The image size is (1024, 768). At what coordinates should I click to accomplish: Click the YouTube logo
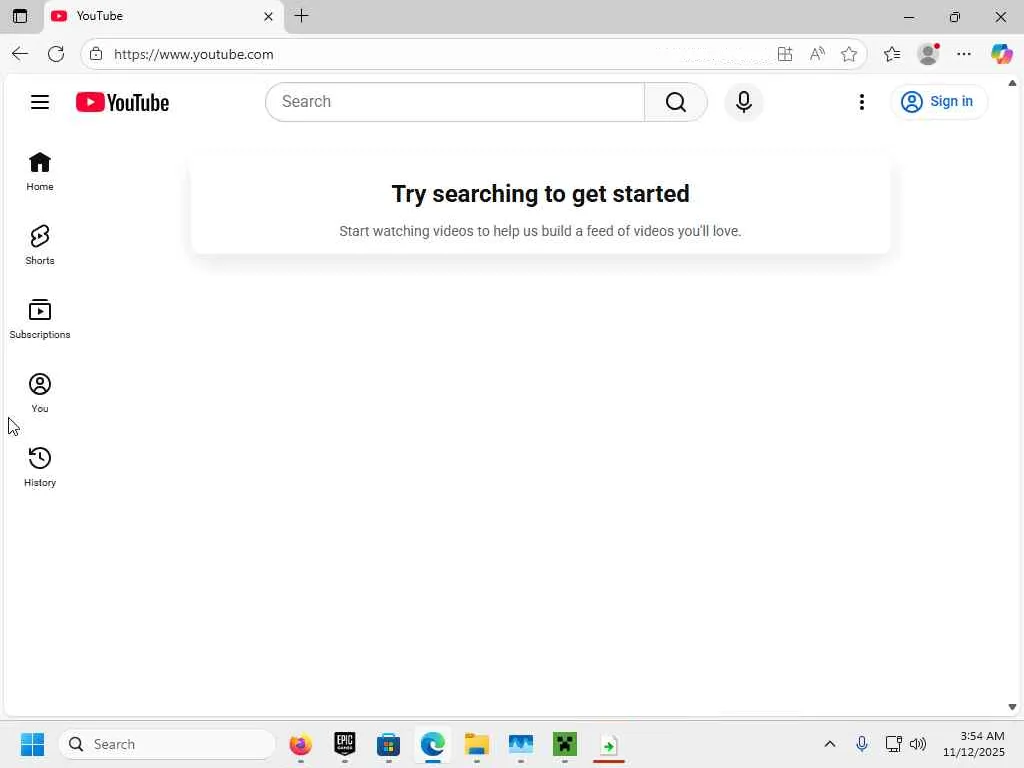122,103
